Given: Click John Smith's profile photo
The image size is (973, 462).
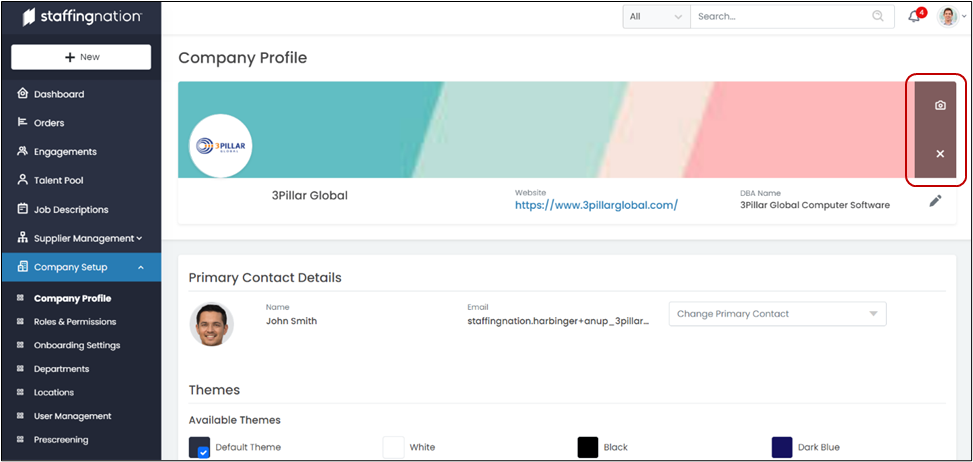Looking at the screenshot, I should 212,324.
